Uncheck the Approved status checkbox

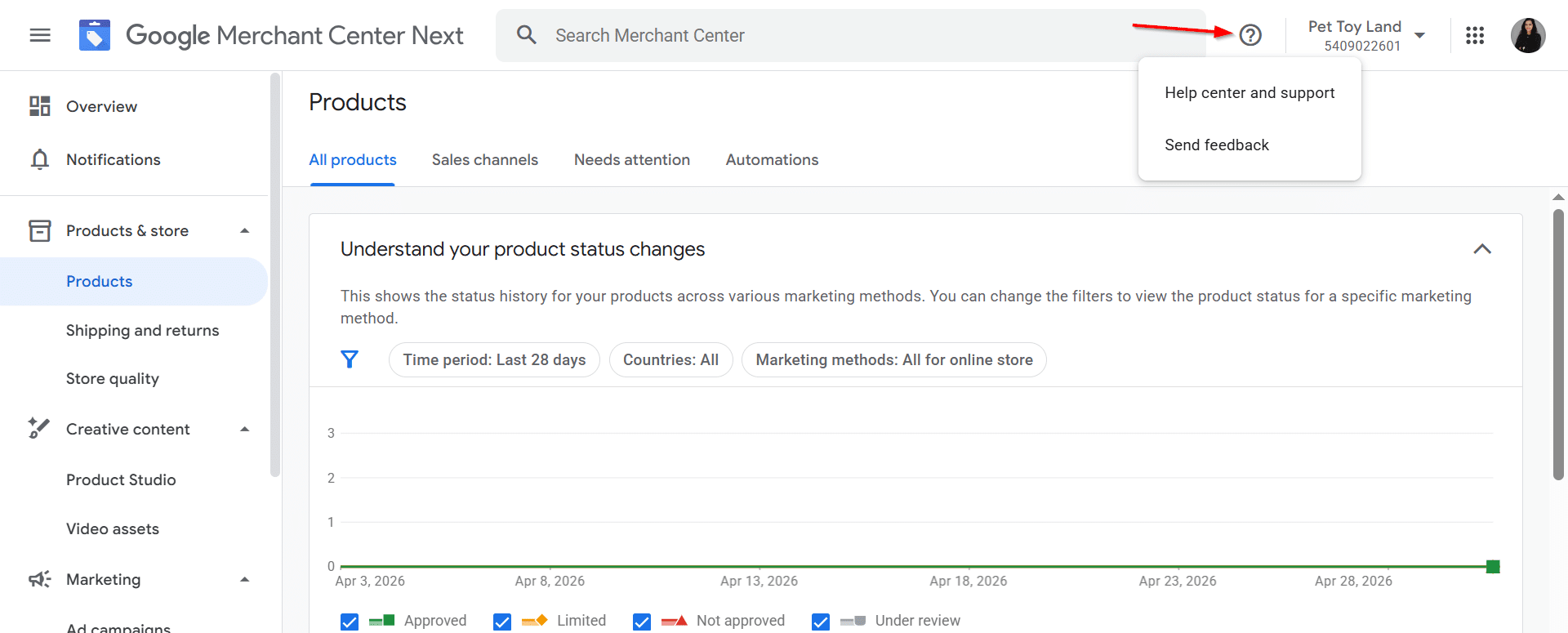pos(350,622)
